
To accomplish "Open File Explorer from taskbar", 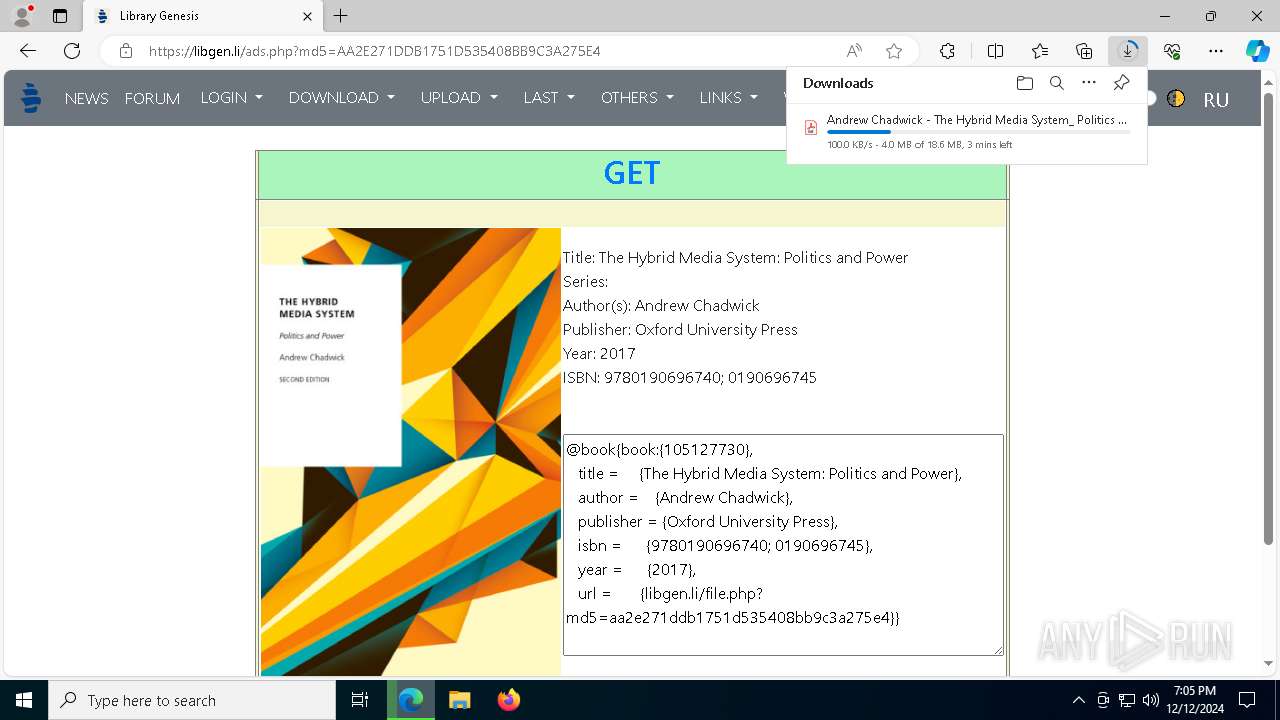I will click(459, 700).
